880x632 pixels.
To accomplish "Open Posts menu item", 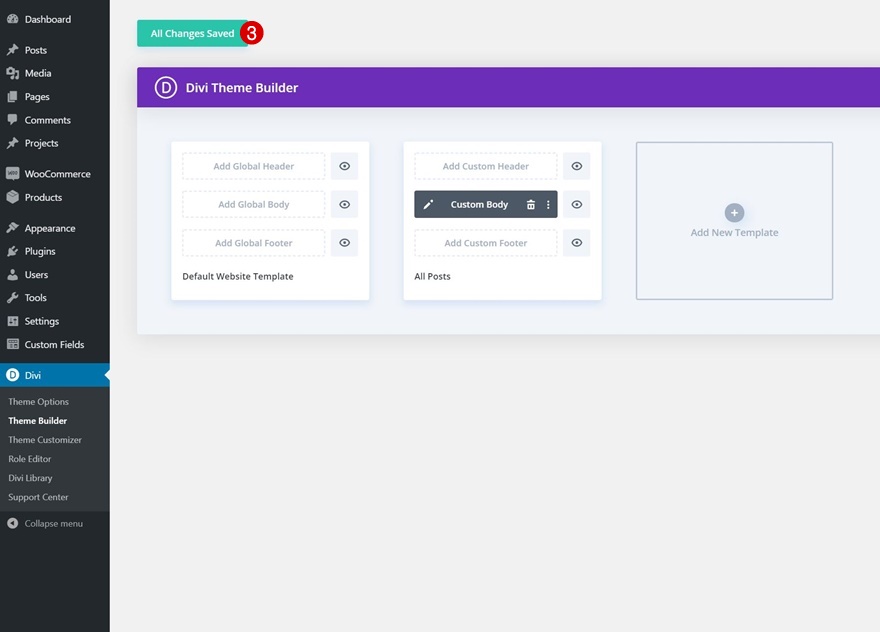I will (54, 50).
